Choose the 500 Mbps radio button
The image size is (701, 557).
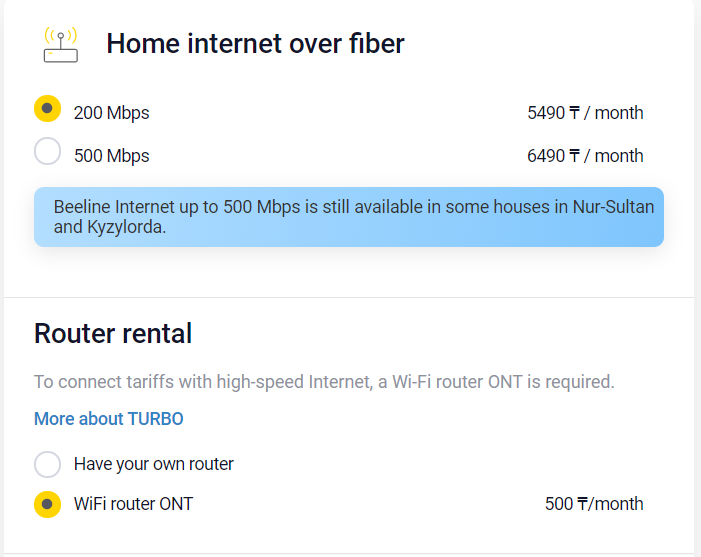[47, 152]
